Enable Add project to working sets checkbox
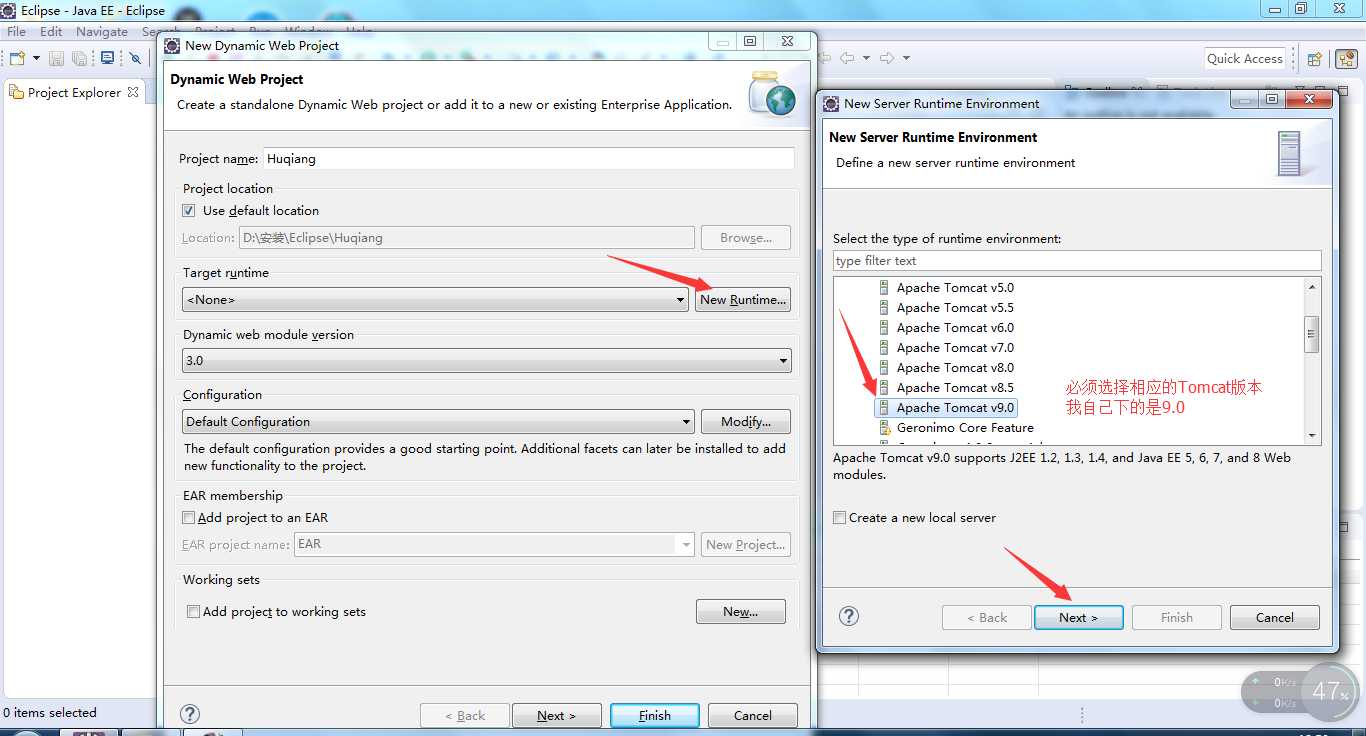The image size is (1366, 736). (194, 612)
